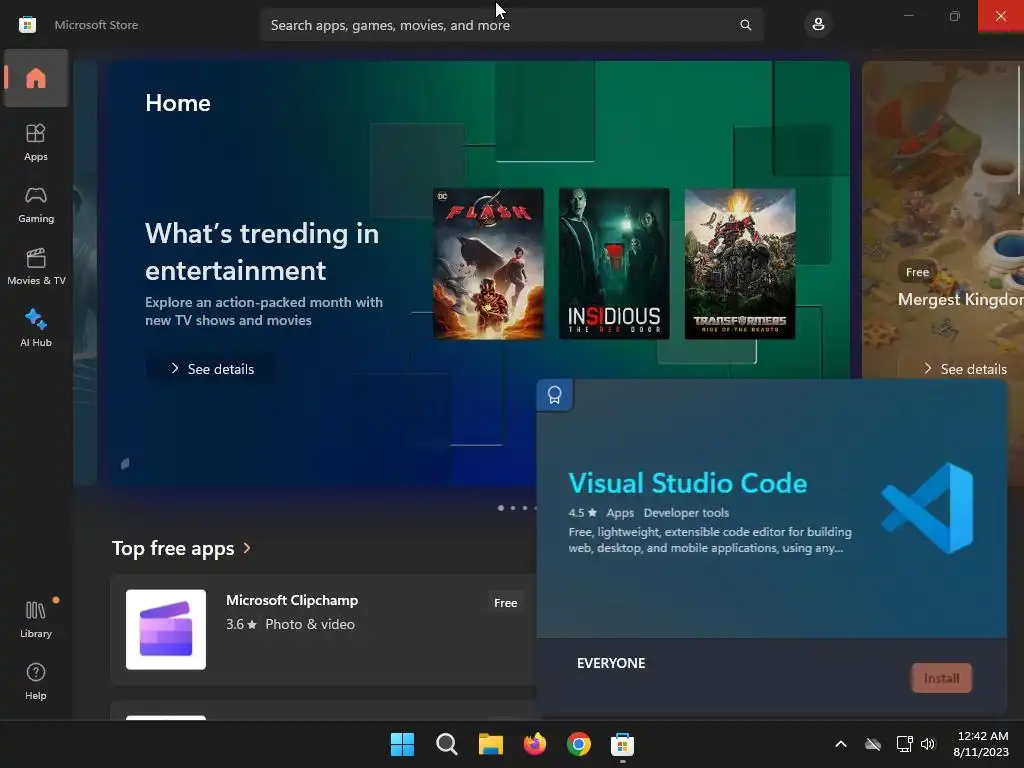Open the Microsoft Clipchamp app entry
This screenshot has width=1024, height=768.
[x=325, y=630]
